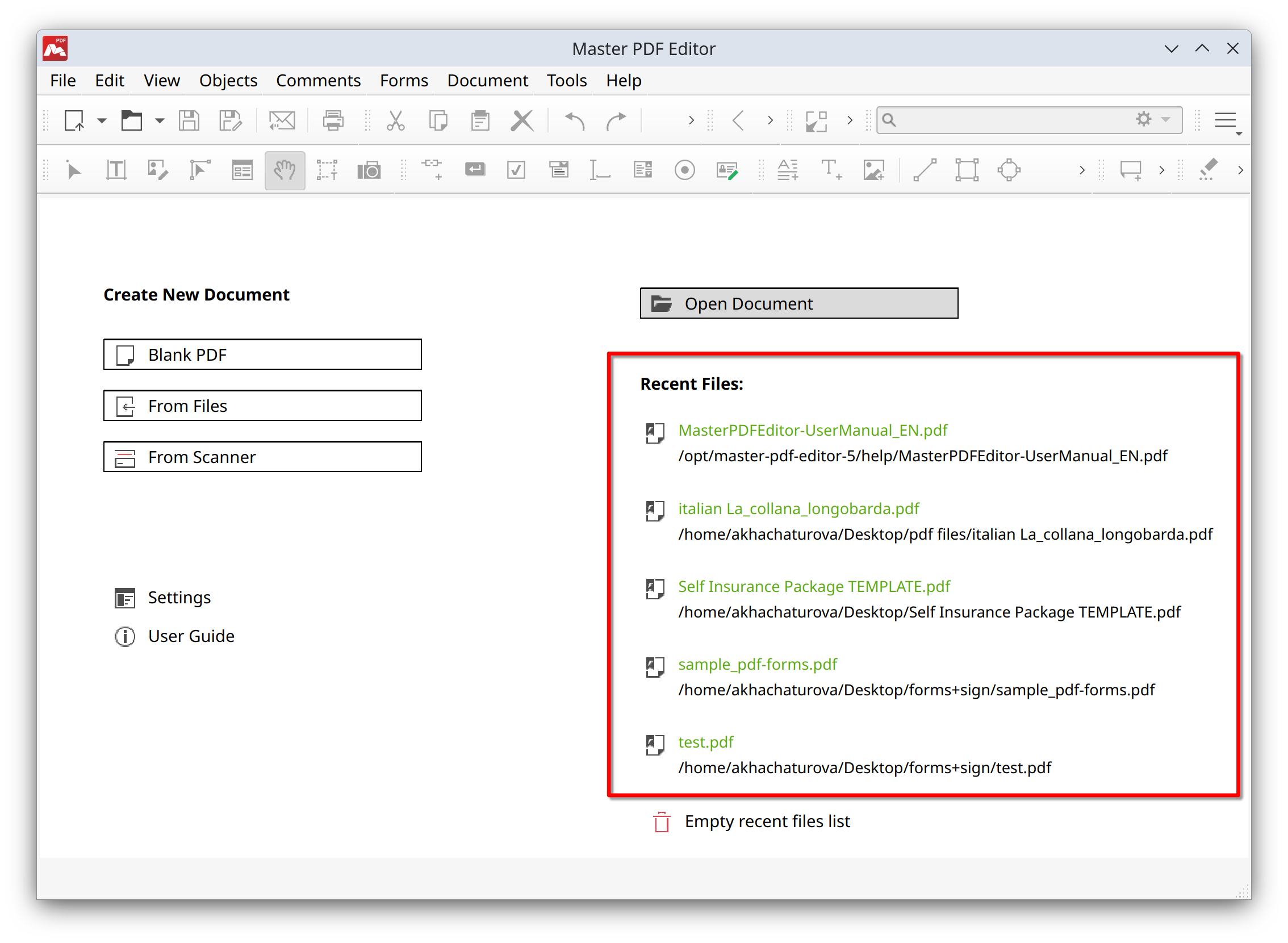Click the Undo arrow icon

tap(575, 120)
